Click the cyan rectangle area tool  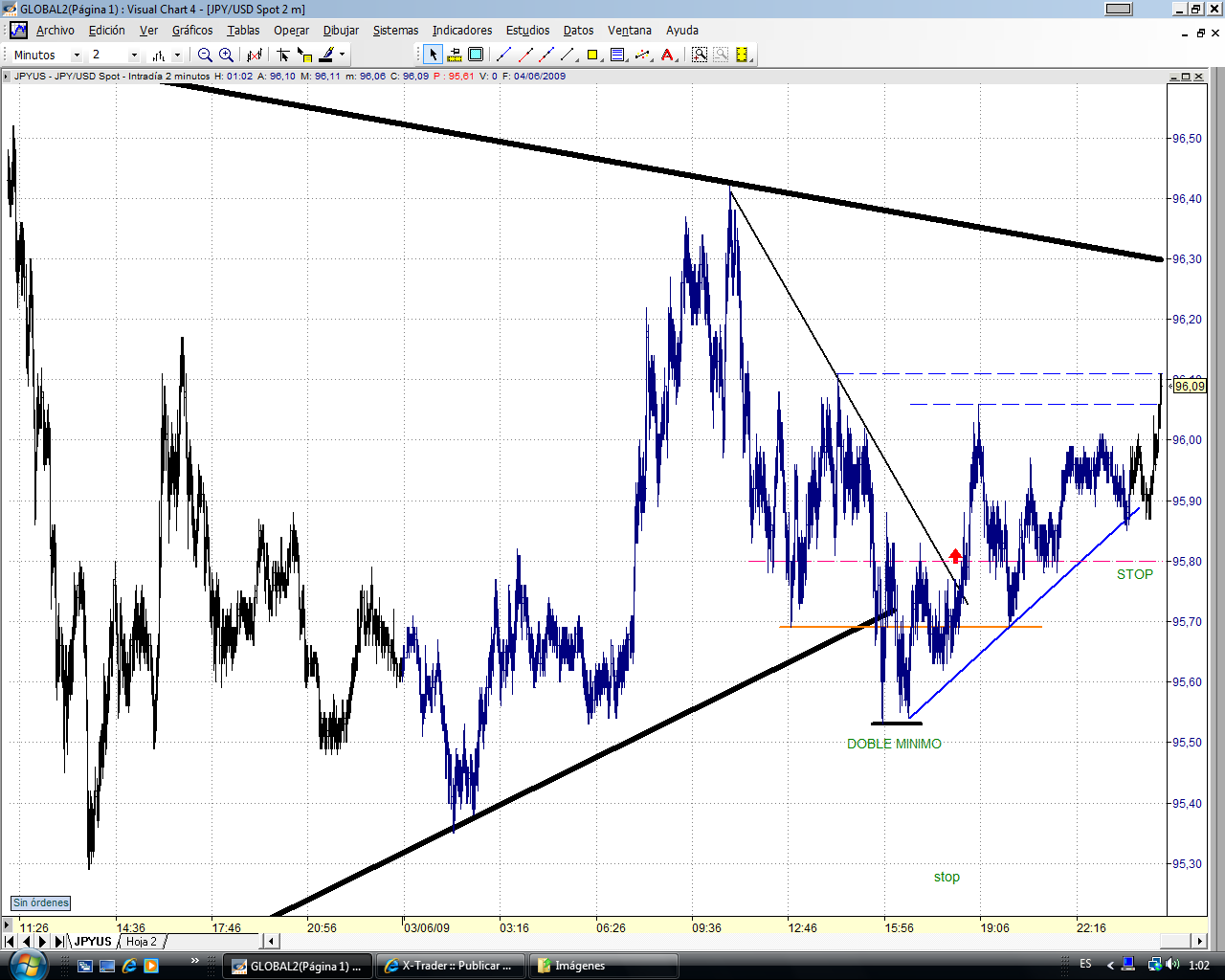coord(476,56)
